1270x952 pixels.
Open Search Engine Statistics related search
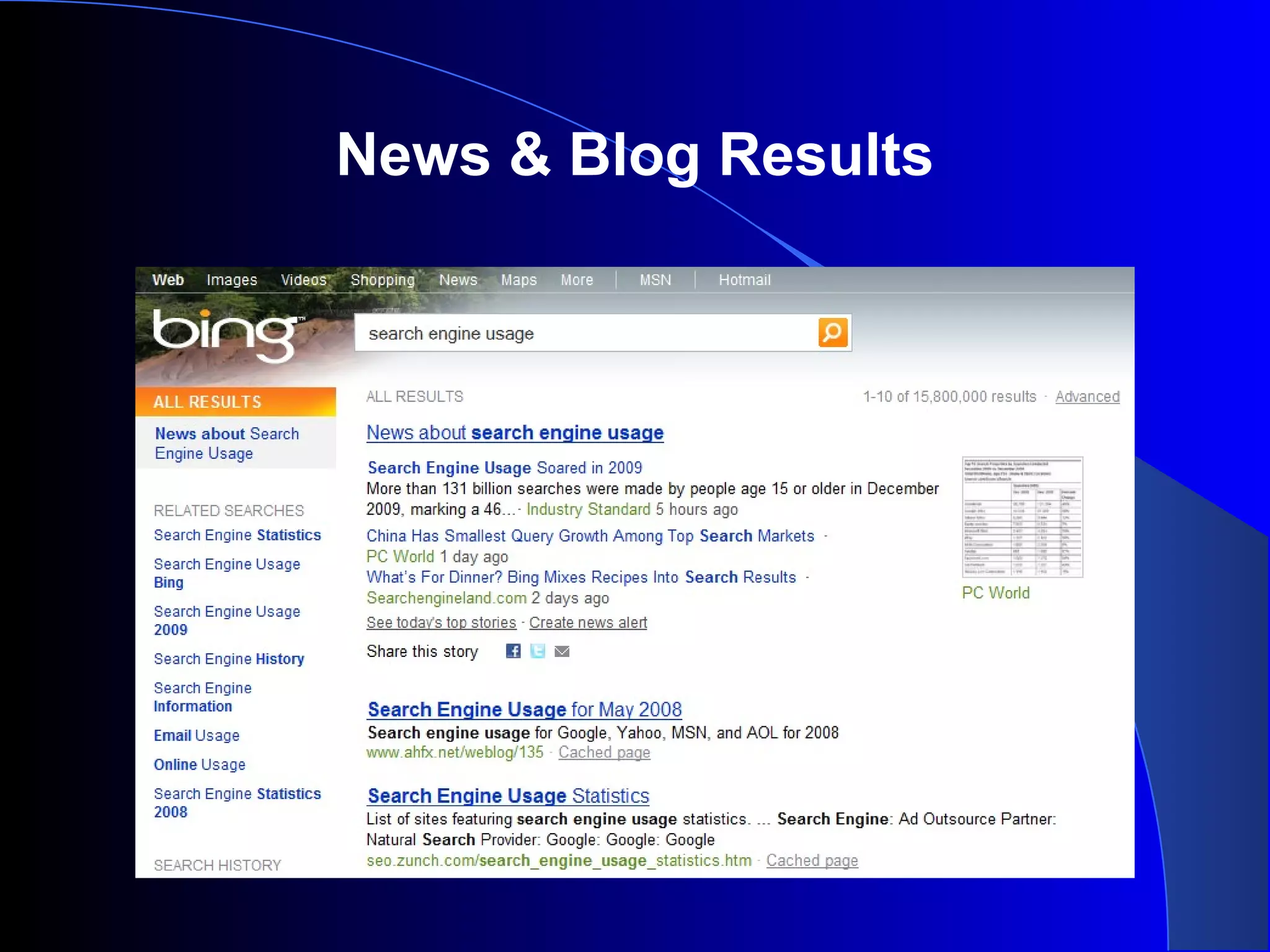click(x=238, y=535)
